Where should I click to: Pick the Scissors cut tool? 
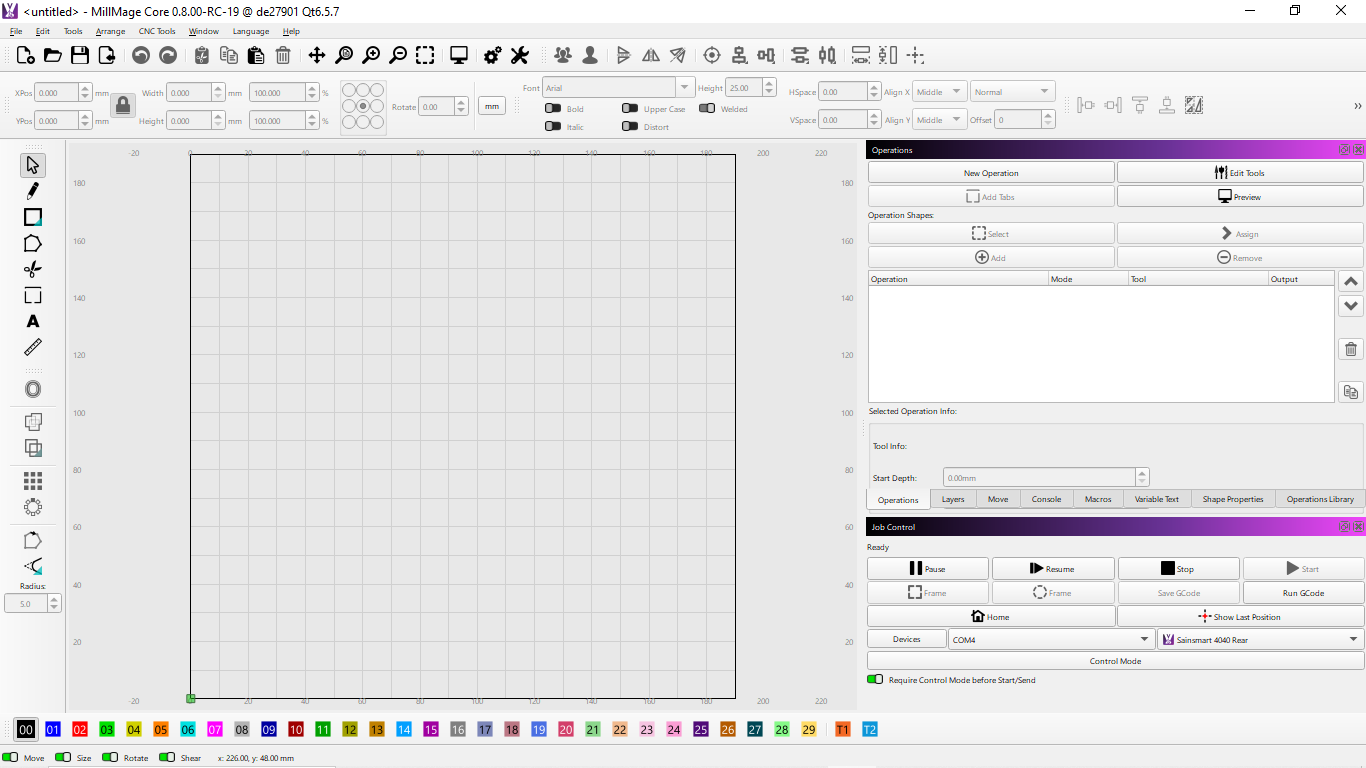pos(33,269)
